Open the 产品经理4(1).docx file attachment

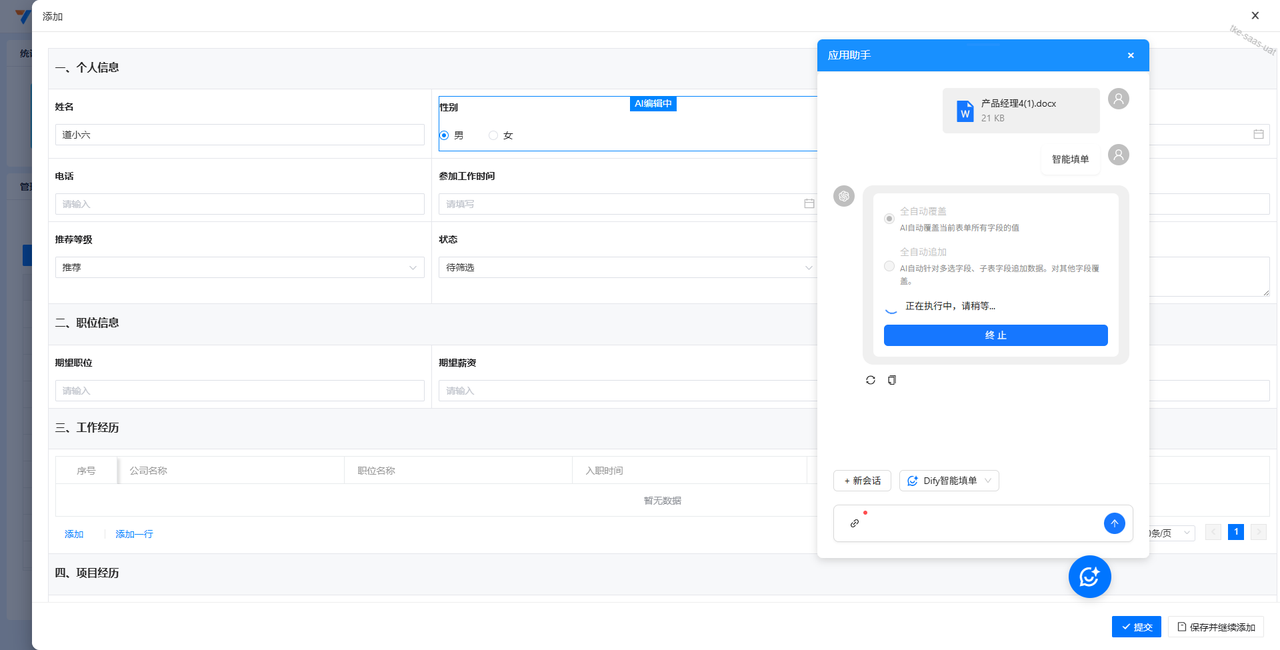(x=1020, y=110)
